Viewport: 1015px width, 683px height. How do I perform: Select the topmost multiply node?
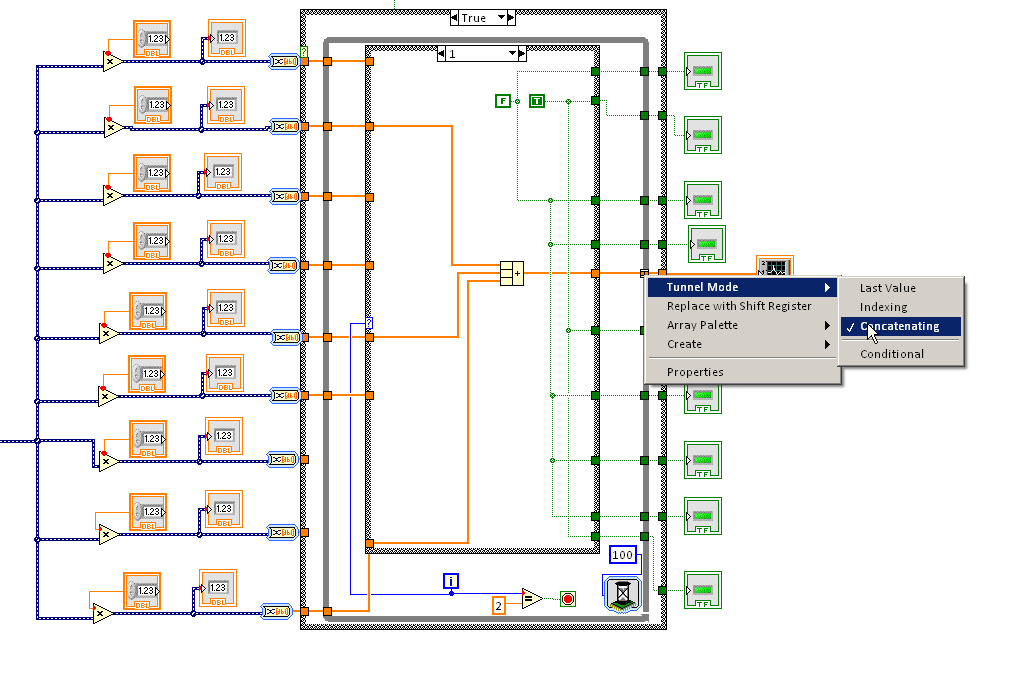111,62
